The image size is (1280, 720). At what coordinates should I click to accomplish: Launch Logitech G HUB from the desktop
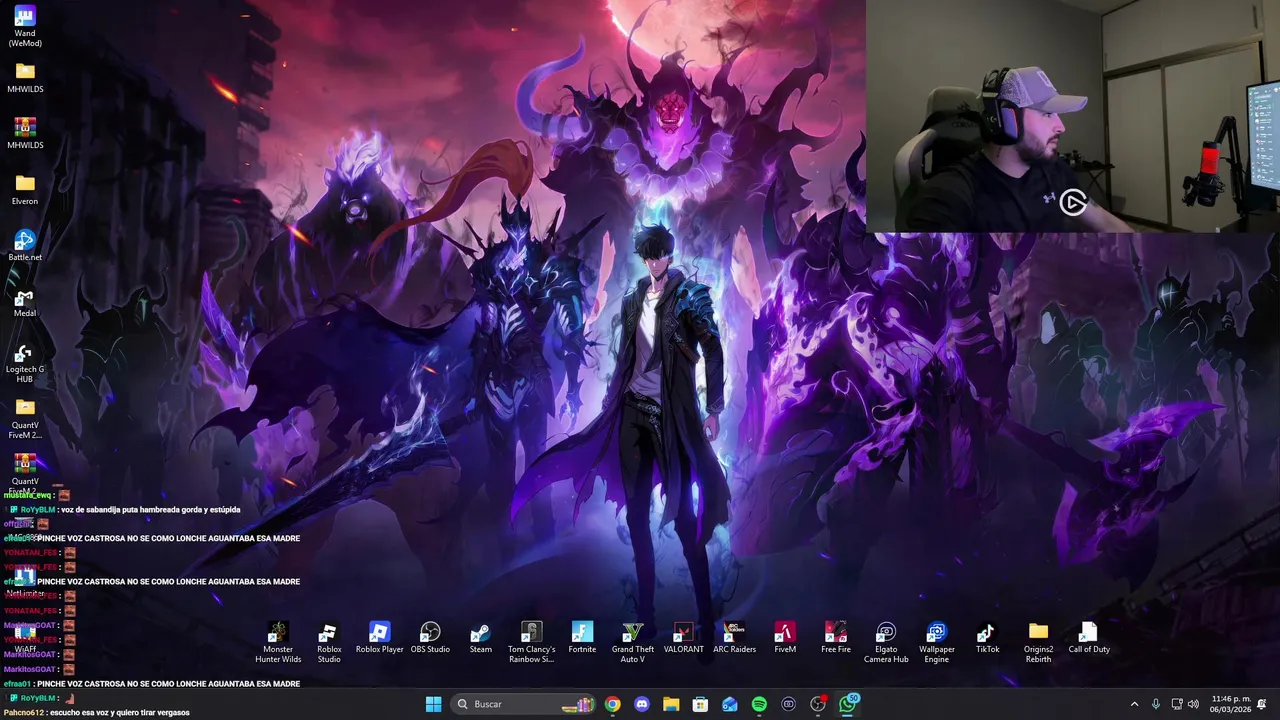25,363
